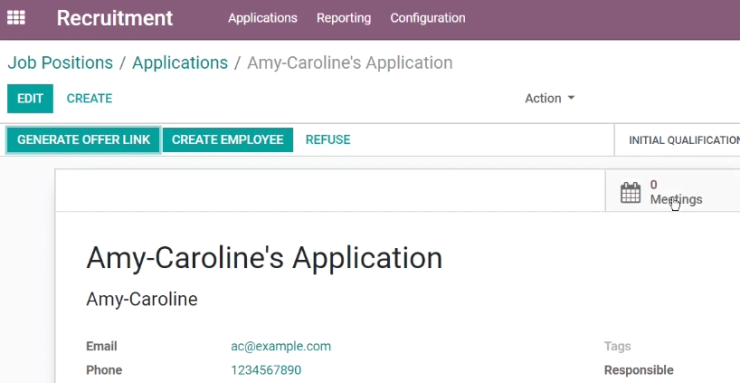Viewport: 740px width, 383px height.
Task: Click the REFUSE button
Action: tap(328, 140)
